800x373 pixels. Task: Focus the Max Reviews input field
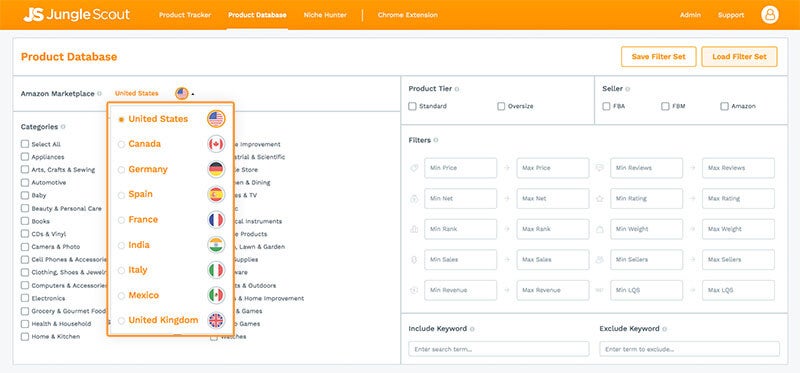tap(738, 168)
